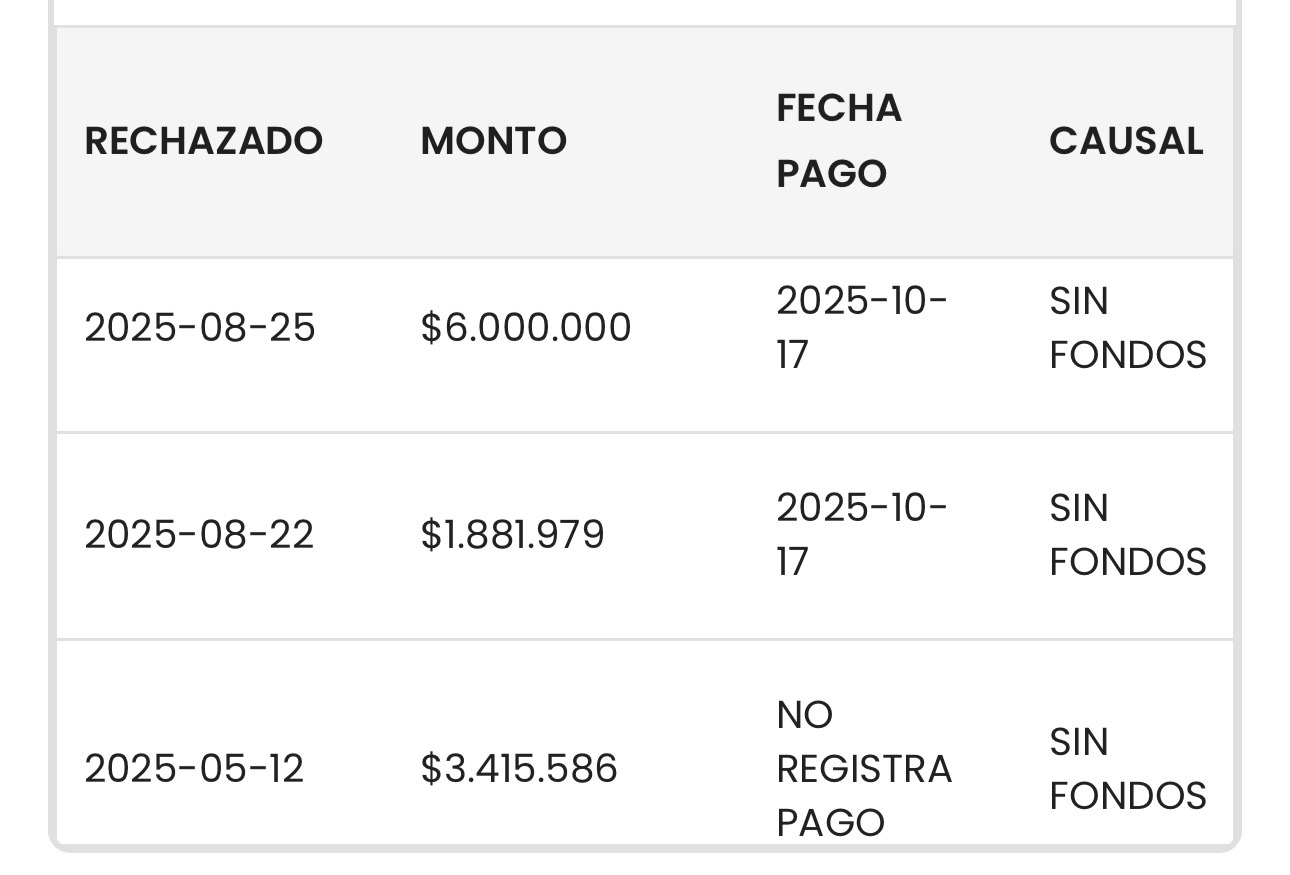This screenshot has height=875, width=1290.
Task: Select the CAUSAL column header
Action: (1126, 141)
